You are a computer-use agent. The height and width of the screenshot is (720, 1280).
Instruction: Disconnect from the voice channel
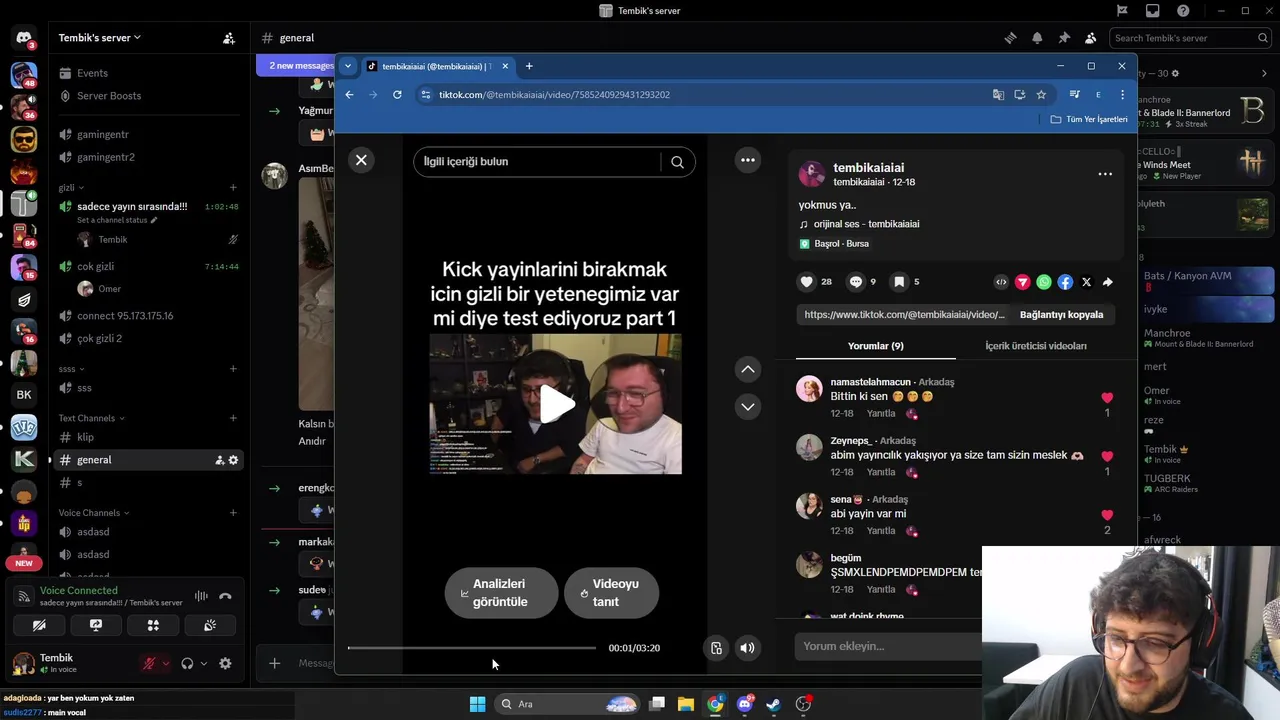225,596
